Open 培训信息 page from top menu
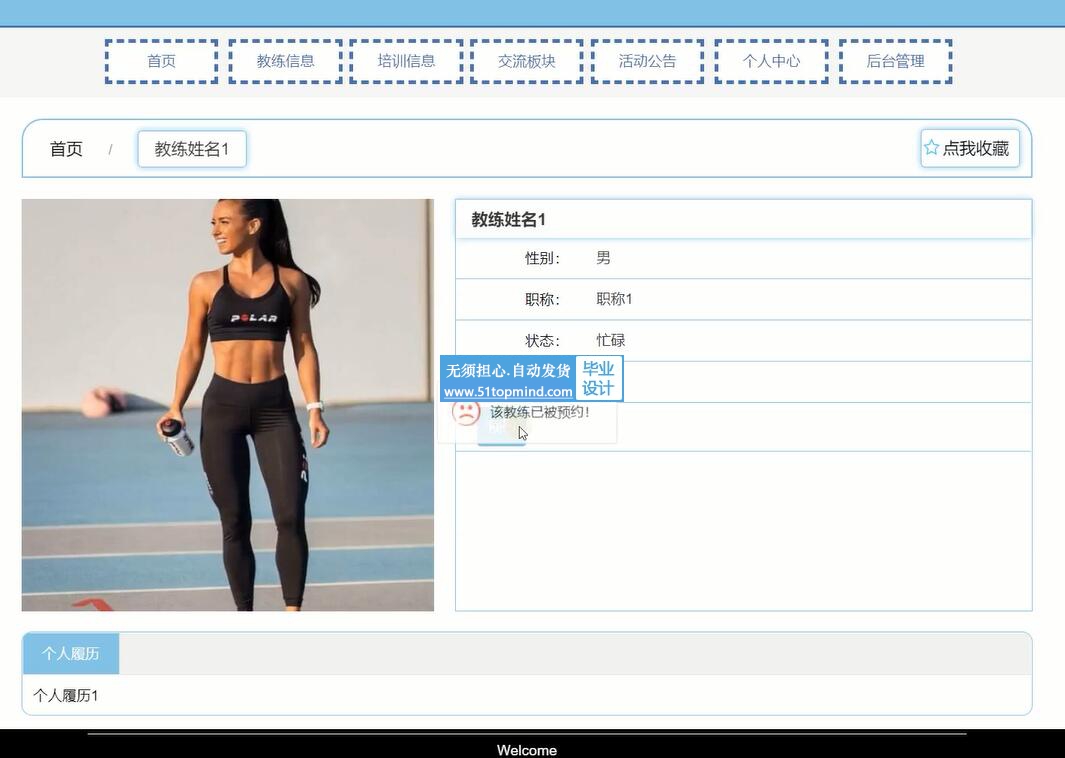 coord(406,61)
